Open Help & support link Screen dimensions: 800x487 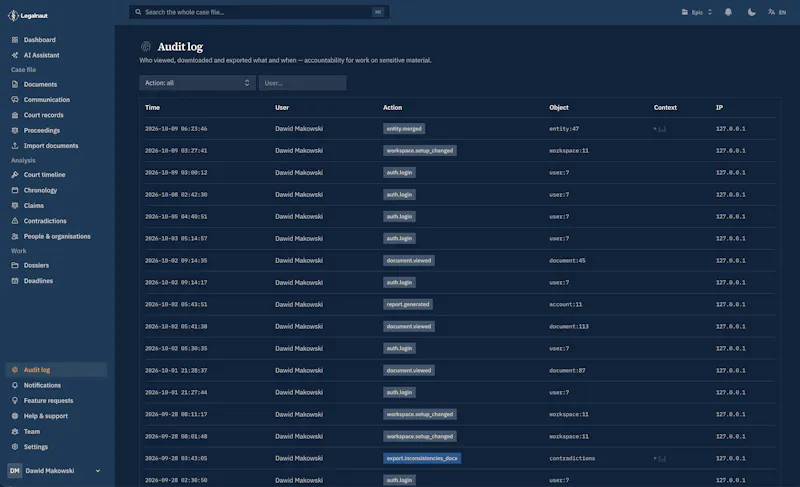pos(46,416)
